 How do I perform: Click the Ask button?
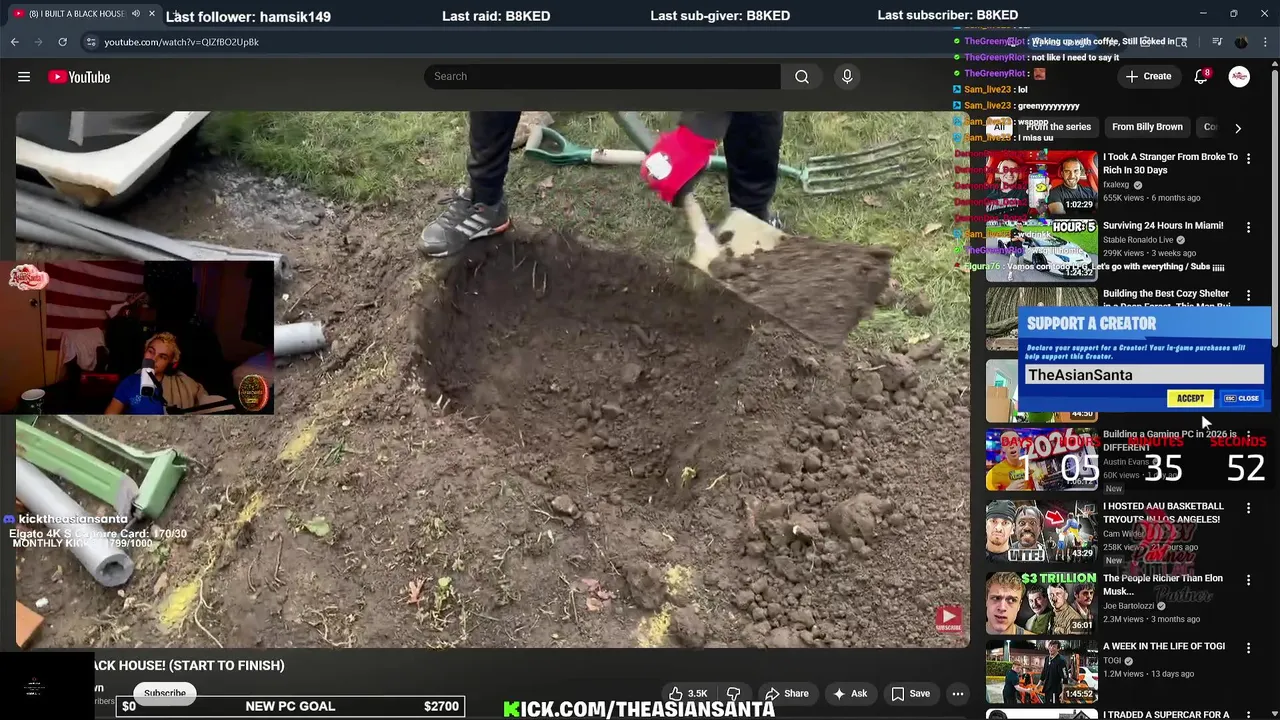click(x=850, y=693)
